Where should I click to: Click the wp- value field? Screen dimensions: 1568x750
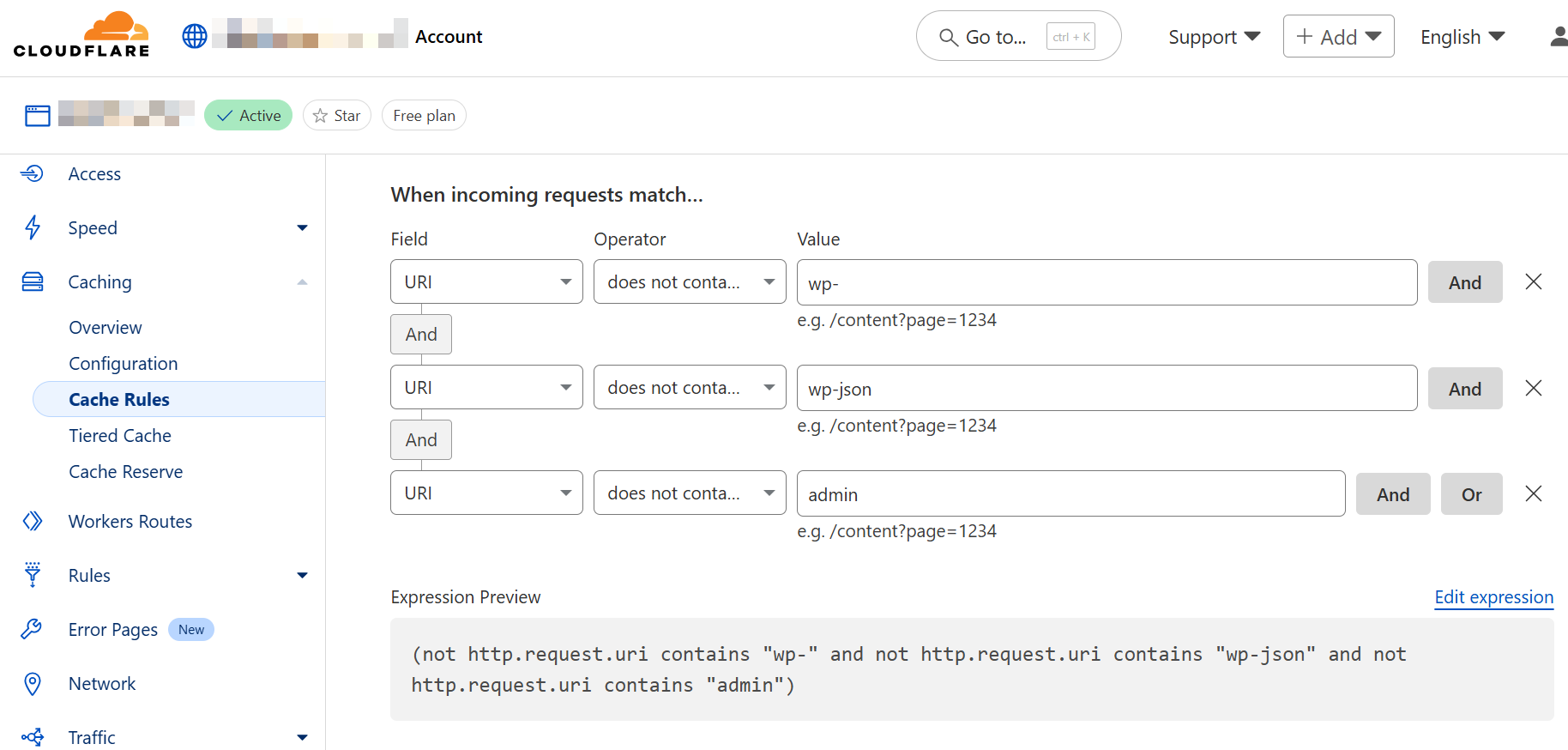click(1107, 282)
